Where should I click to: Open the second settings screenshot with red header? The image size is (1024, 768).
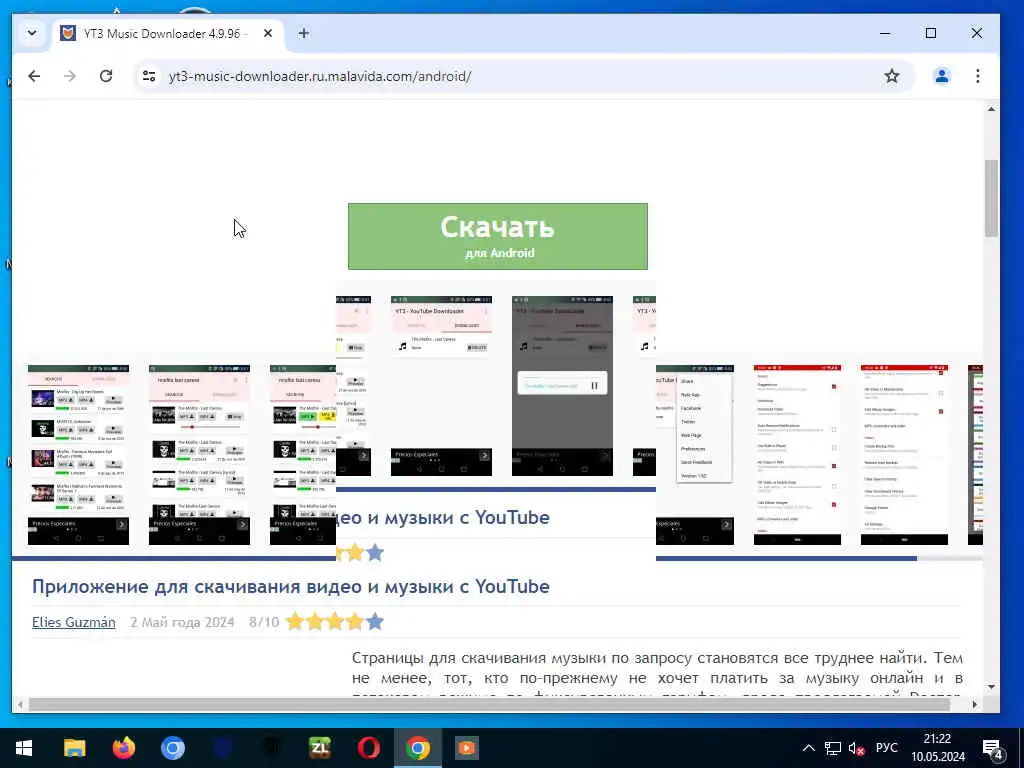point(904,455)
